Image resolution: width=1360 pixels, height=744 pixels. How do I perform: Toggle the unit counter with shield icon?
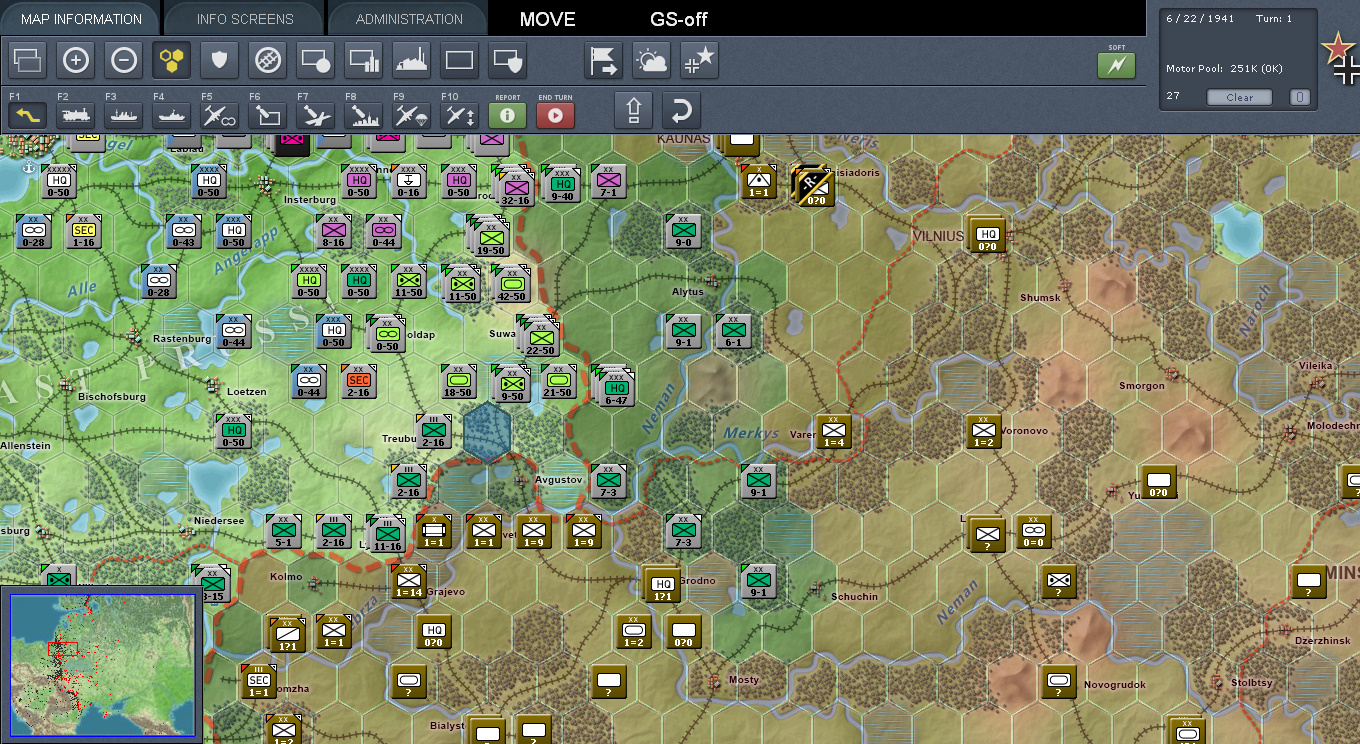(x=507, y=61)
